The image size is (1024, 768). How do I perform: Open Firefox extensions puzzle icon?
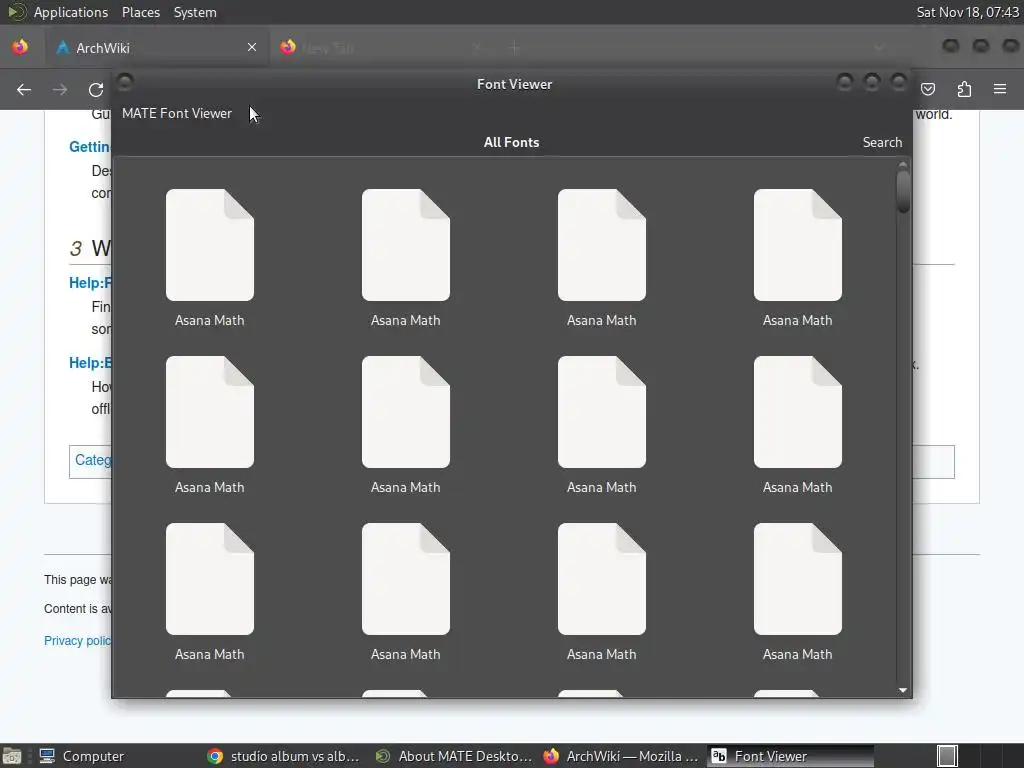click(964, 89)
